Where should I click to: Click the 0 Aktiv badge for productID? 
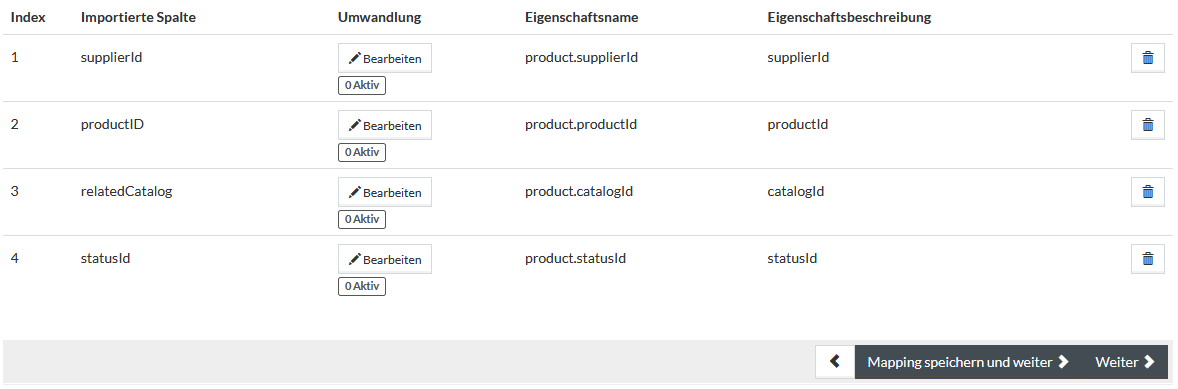(x=361, y=152)
